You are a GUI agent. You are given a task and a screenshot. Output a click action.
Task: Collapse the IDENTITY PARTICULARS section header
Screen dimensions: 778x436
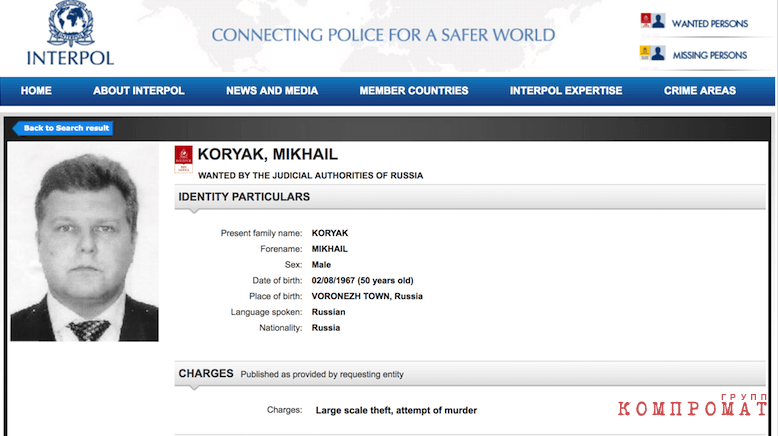point(469,197)
